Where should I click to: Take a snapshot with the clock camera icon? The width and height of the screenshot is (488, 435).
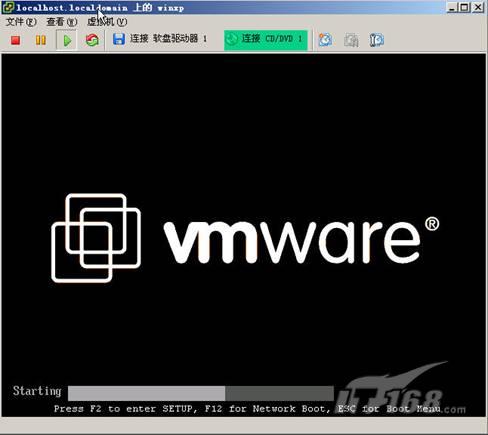point(325,40)
